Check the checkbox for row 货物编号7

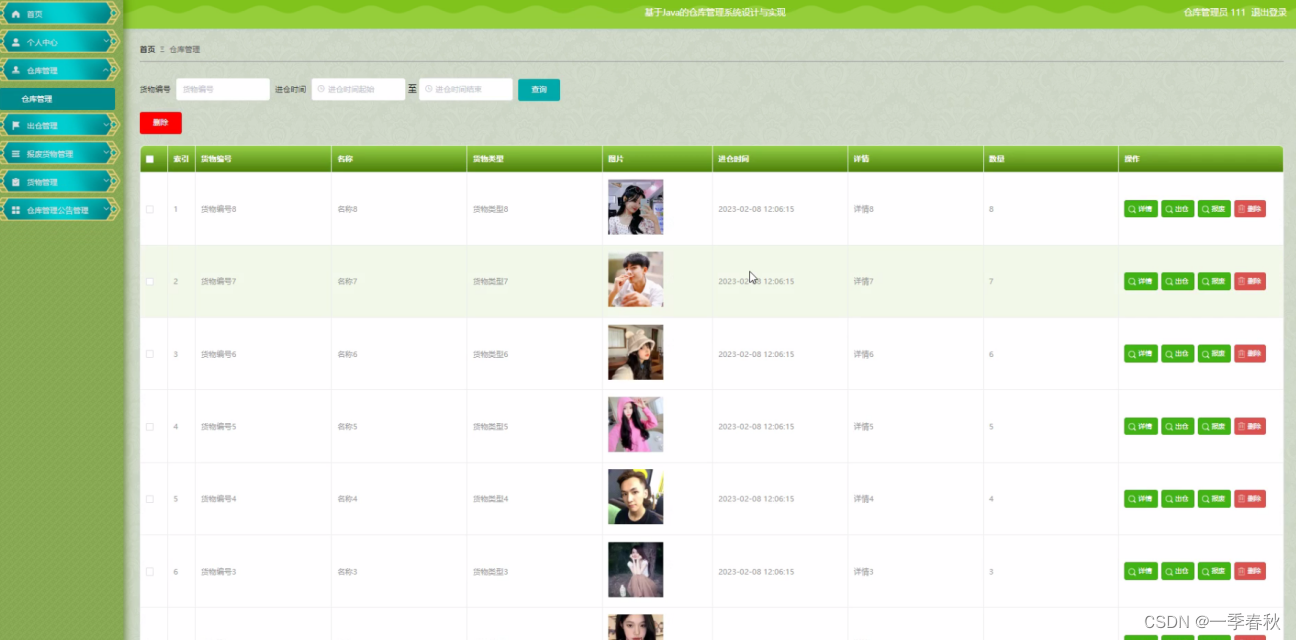point(150,281)
